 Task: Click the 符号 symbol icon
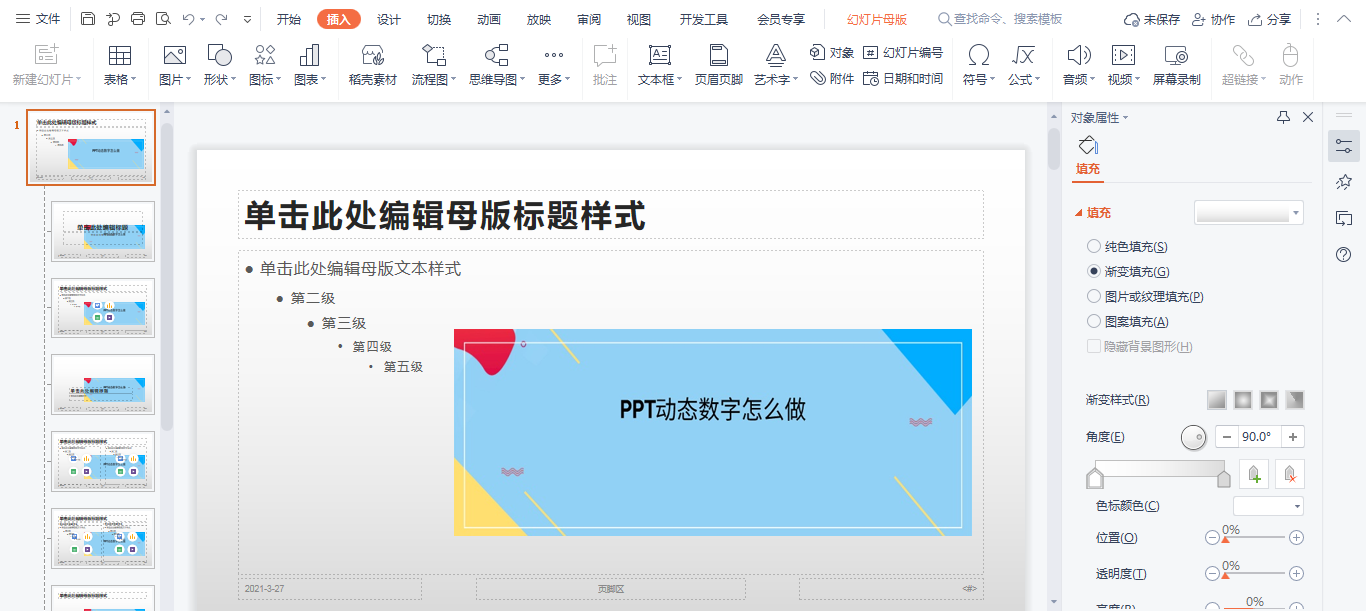(x=980, y=55)
